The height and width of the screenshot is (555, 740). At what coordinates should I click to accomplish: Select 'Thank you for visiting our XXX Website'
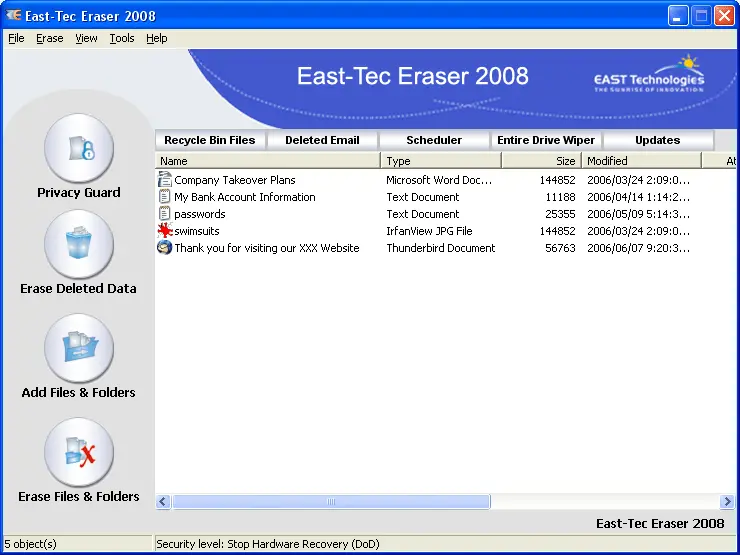[x=267, y=248]
